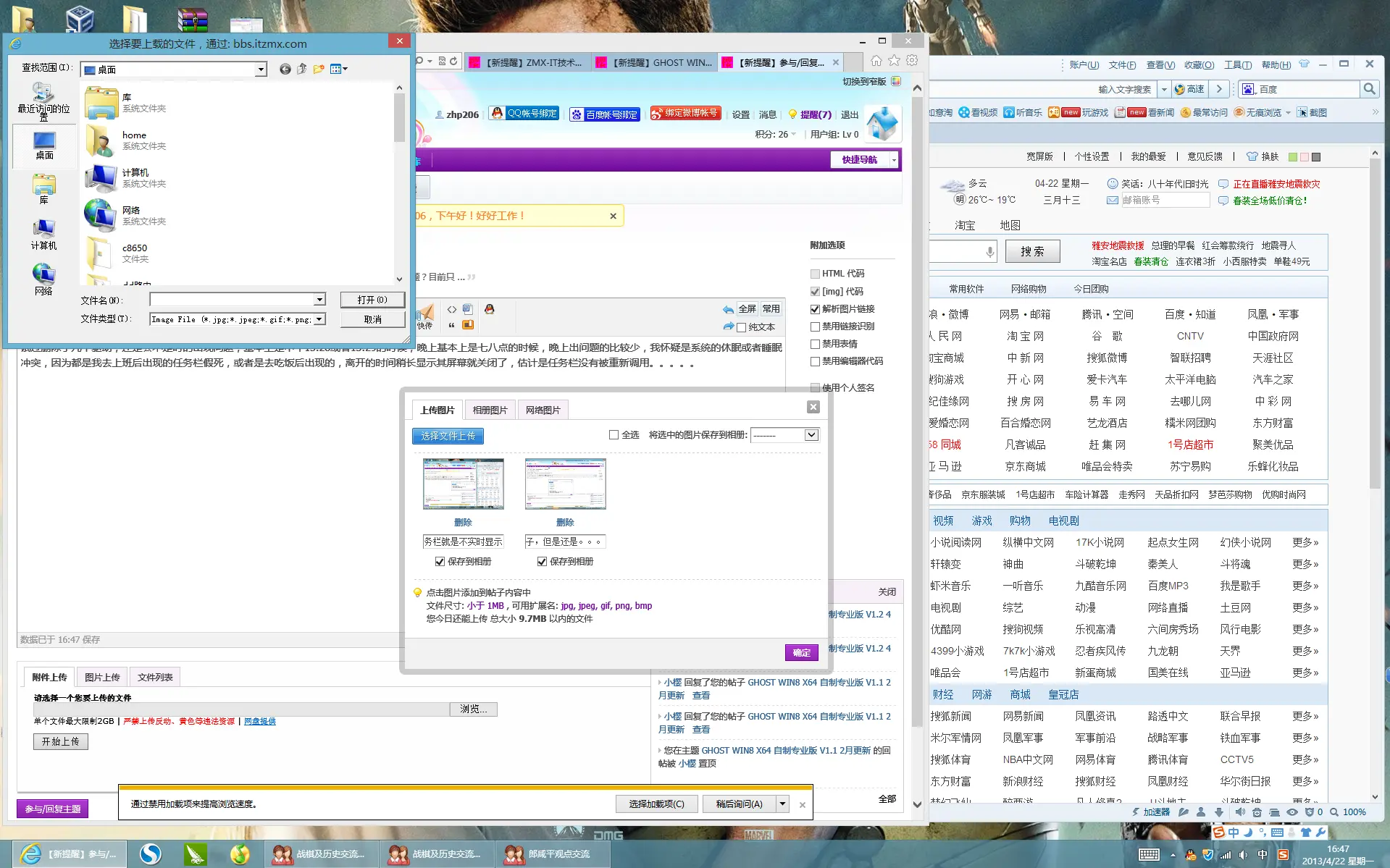Click 打开(O) in file dialog
1390x868 pixels.
click(x=372, y=300)
